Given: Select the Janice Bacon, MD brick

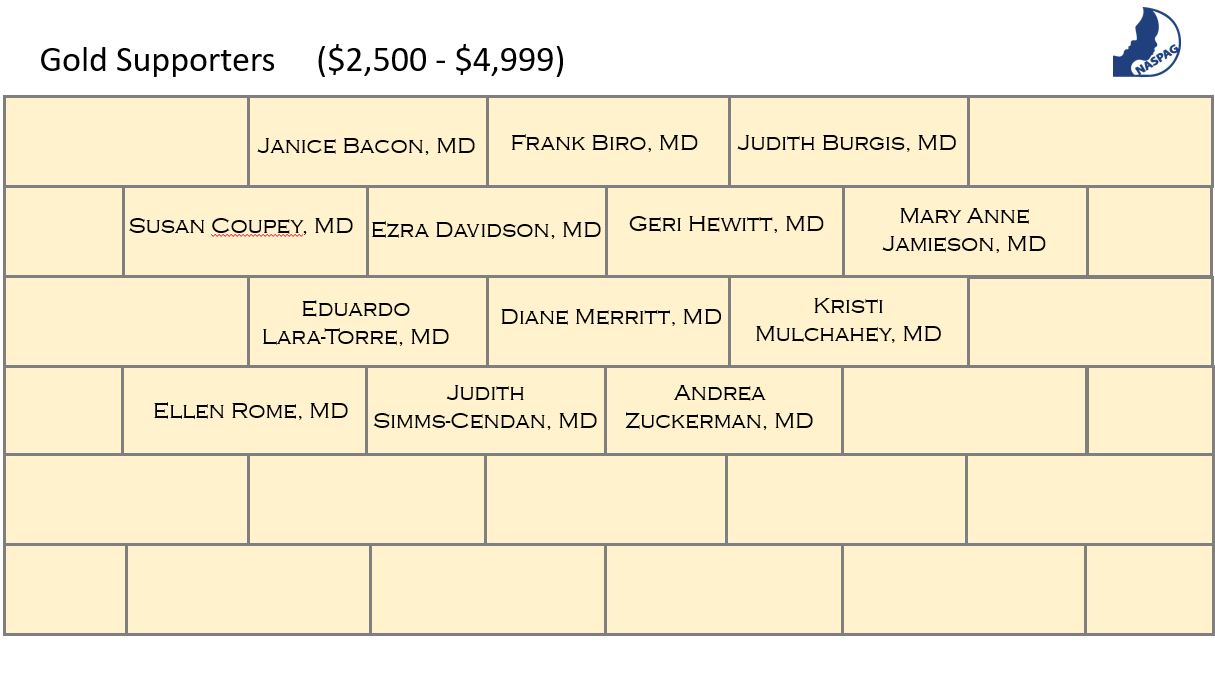Looking at the screenshot, I should [x=368, y=141].
